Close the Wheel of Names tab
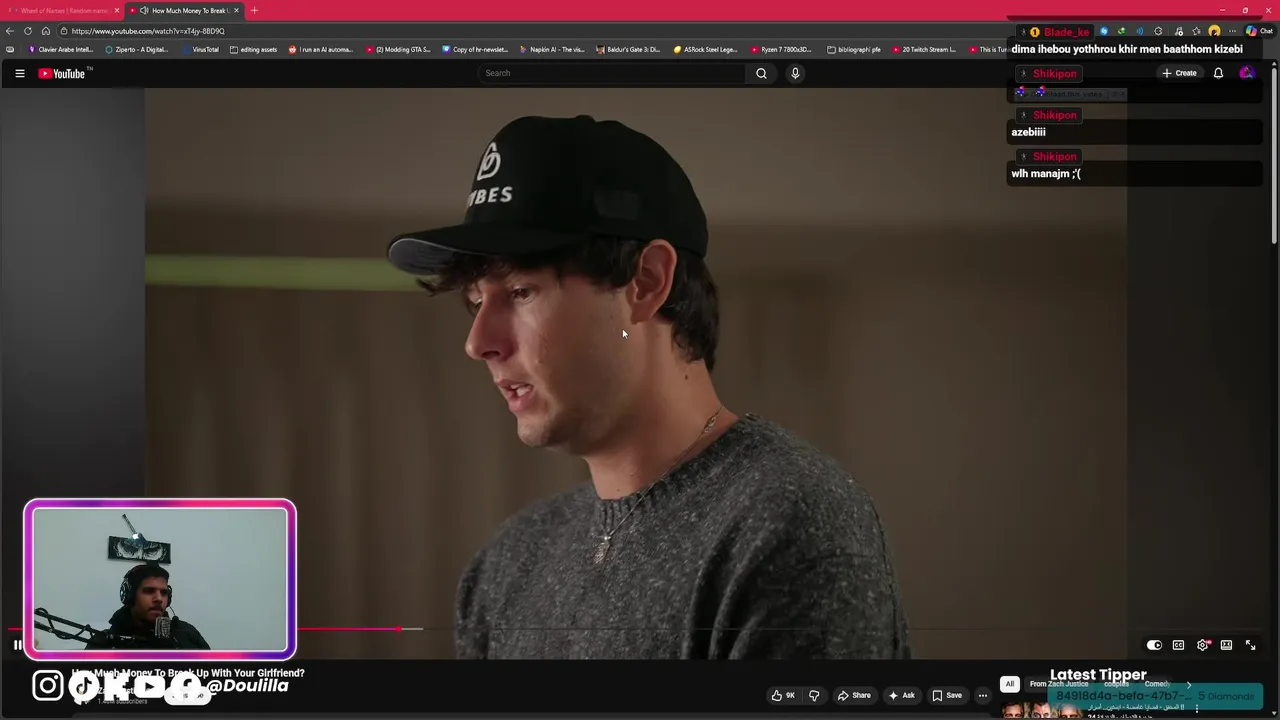The height and width of the screenshot is (720, 1280). coord(117,10)
